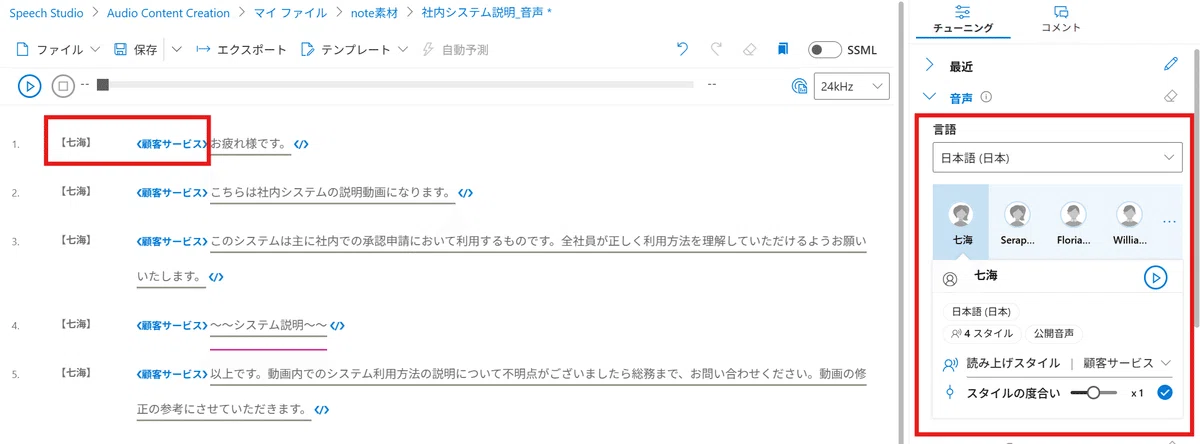Preview 七海 voice with play icon
This screenshot has width=1200, height=444.
[x=1156, y=278]
